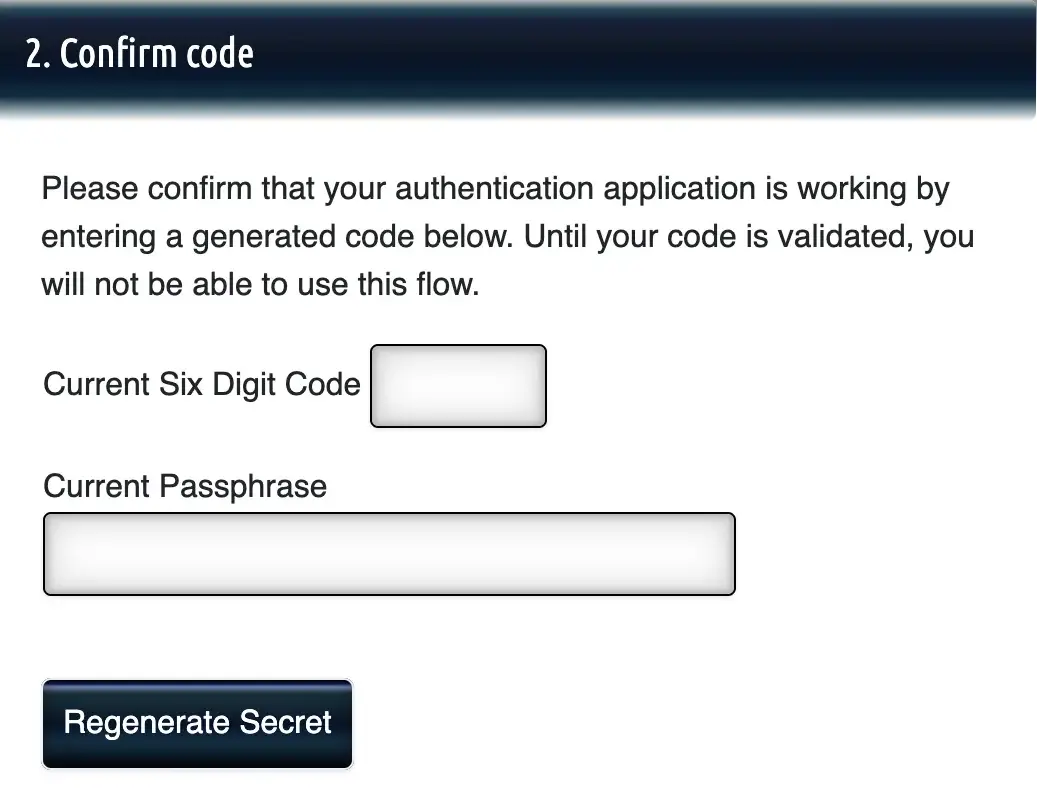Click the Current Six Digit Code input box

point(458,386)
